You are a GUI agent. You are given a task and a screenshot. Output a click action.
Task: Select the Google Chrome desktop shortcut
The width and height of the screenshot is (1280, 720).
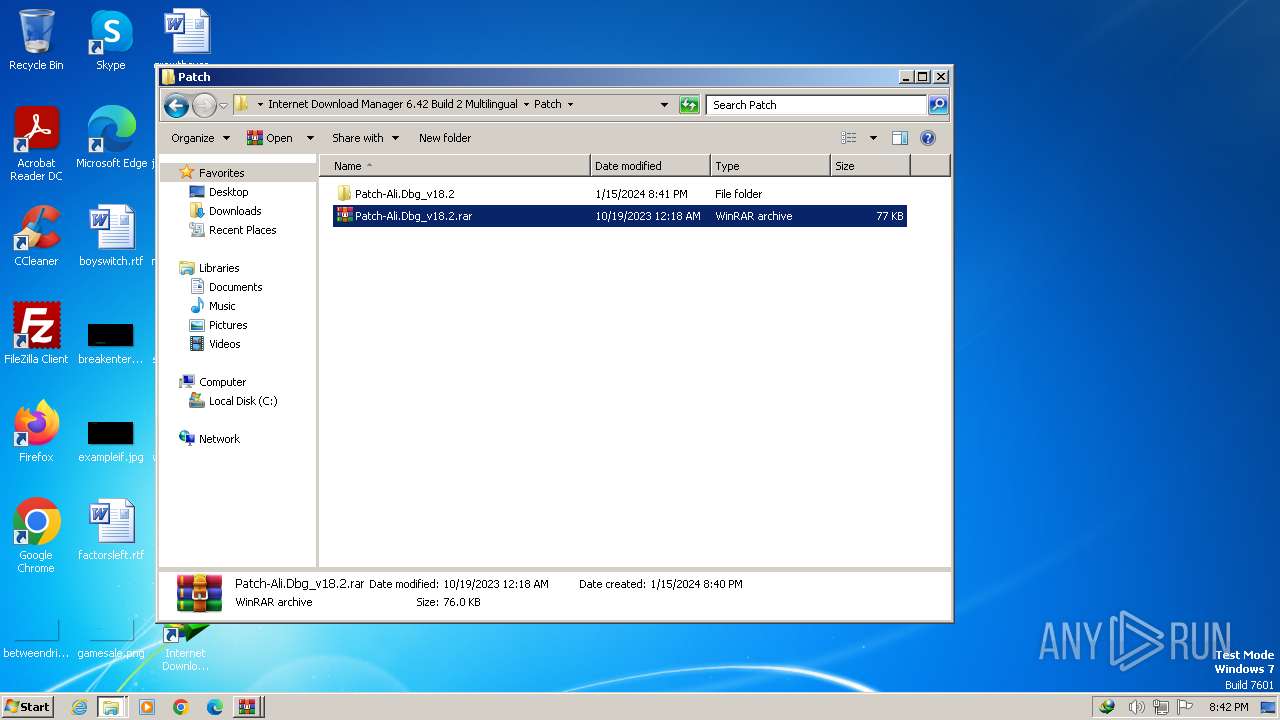pyautogui.click(x=36, y=536)
